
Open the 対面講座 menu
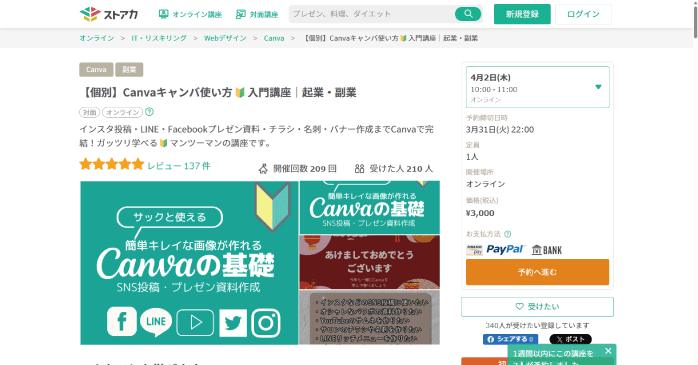(x=257, y=14)
